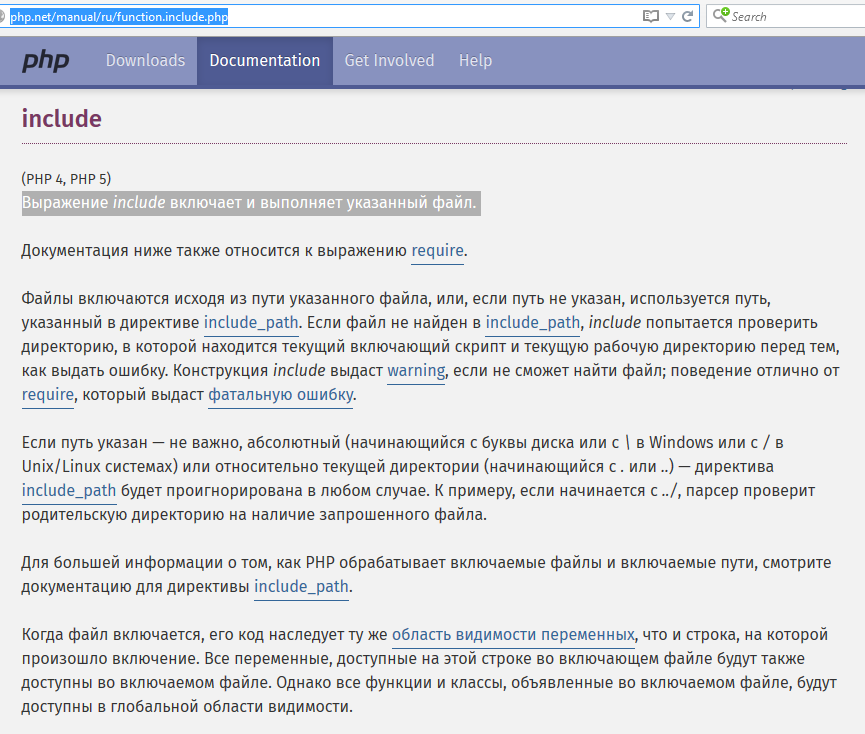The height and width of the screenshot is (734, 865).
Task: Follow the 'область видимости переменных' link
Action: pos(514,634)
